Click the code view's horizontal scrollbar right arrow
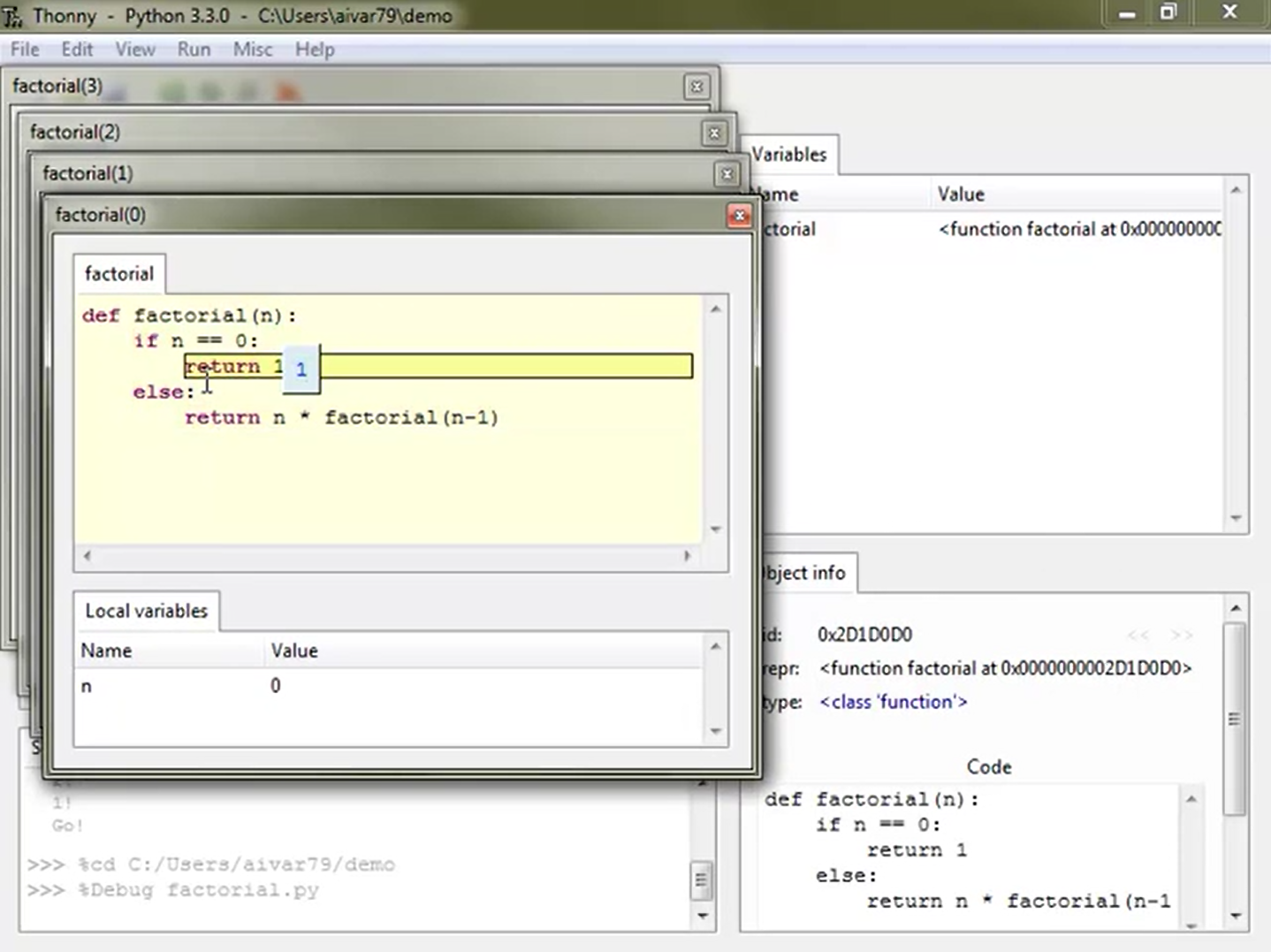Viewport: 1271px width, 952px height. pos(688,556)
